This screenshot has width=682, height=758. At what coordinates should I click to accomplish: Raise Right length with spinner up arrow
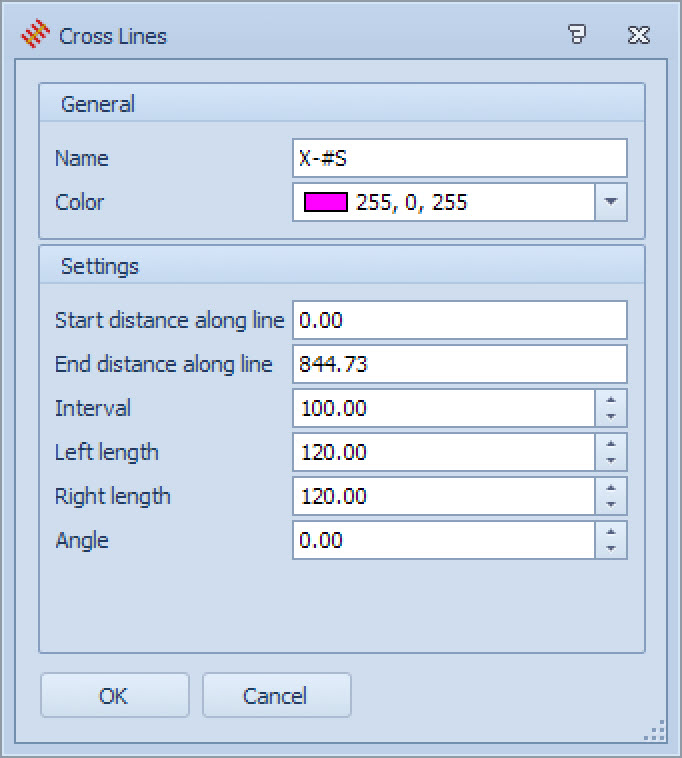[x=611, y=487]
